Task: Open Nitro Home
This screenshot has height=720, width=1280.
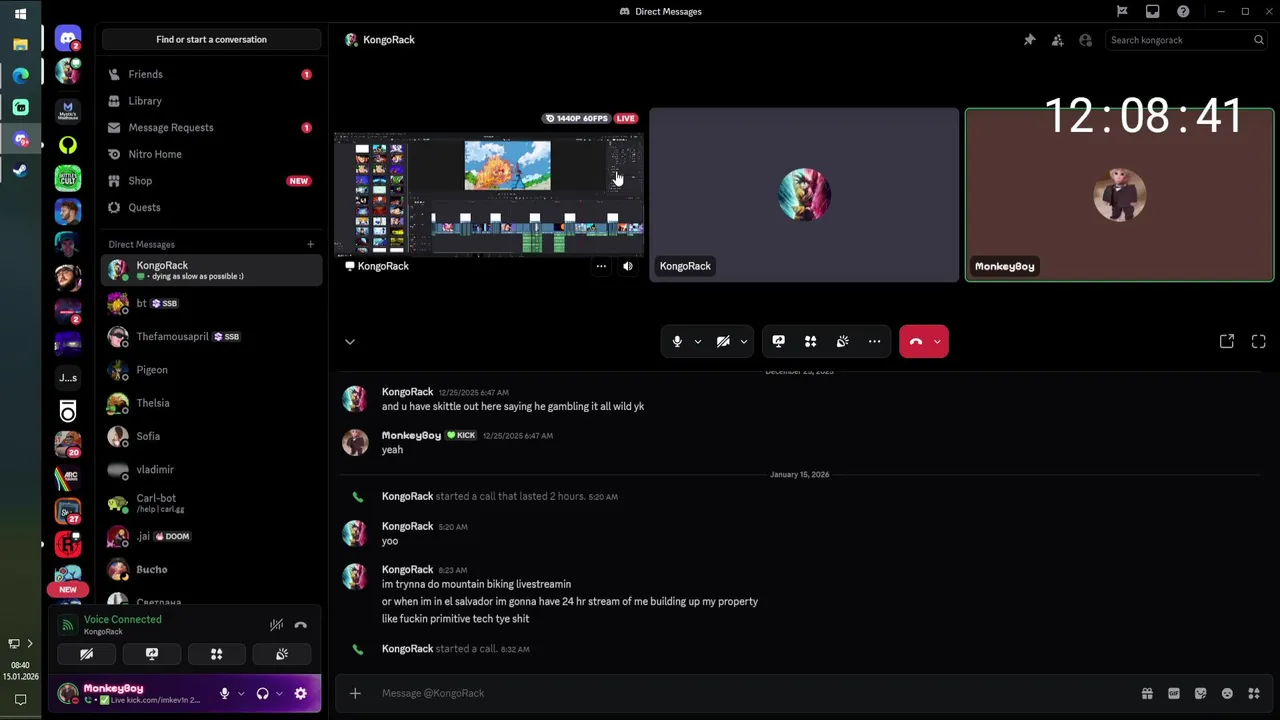Action: [x=211, y=154]
